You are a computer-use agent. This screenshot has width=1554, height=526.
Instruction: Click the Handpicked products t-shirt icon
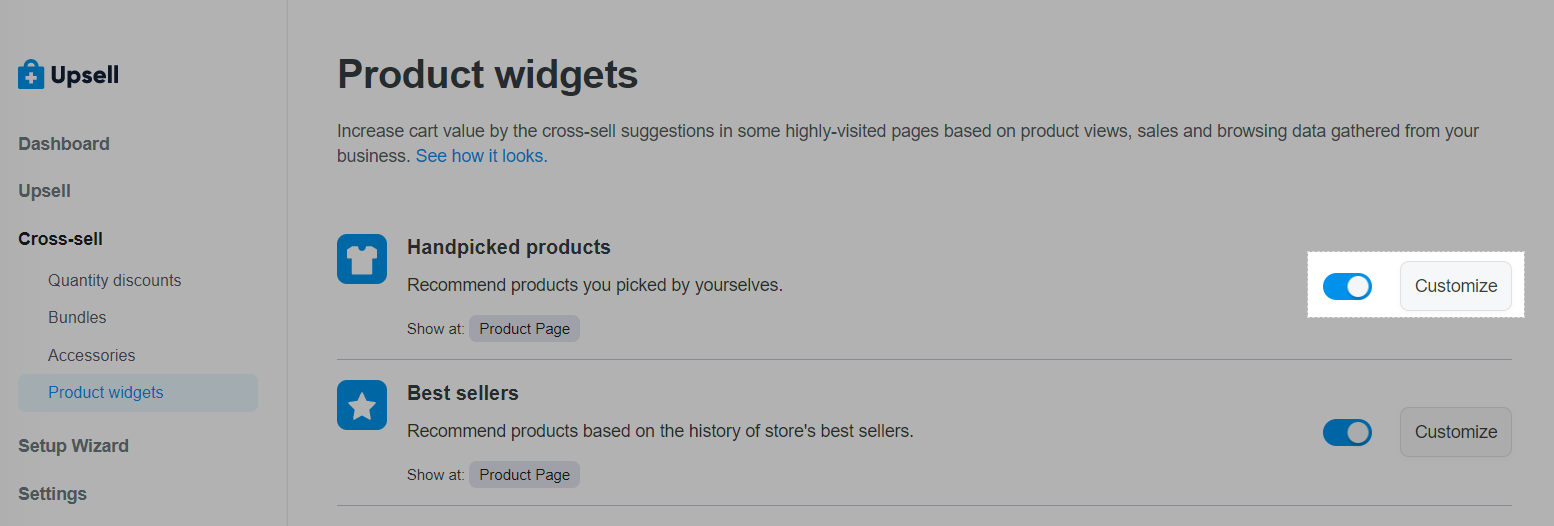(x=362, y=259)
